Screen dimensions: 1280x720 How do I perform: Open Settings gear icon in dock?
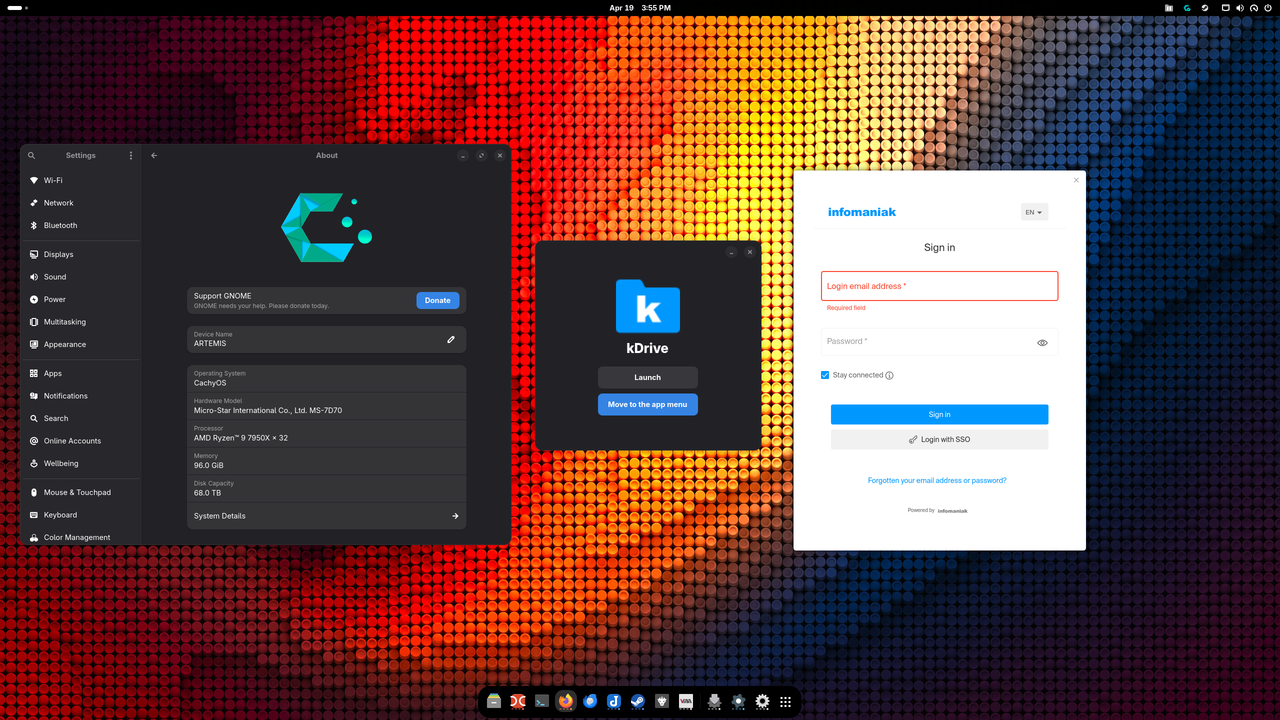point(762,702)
